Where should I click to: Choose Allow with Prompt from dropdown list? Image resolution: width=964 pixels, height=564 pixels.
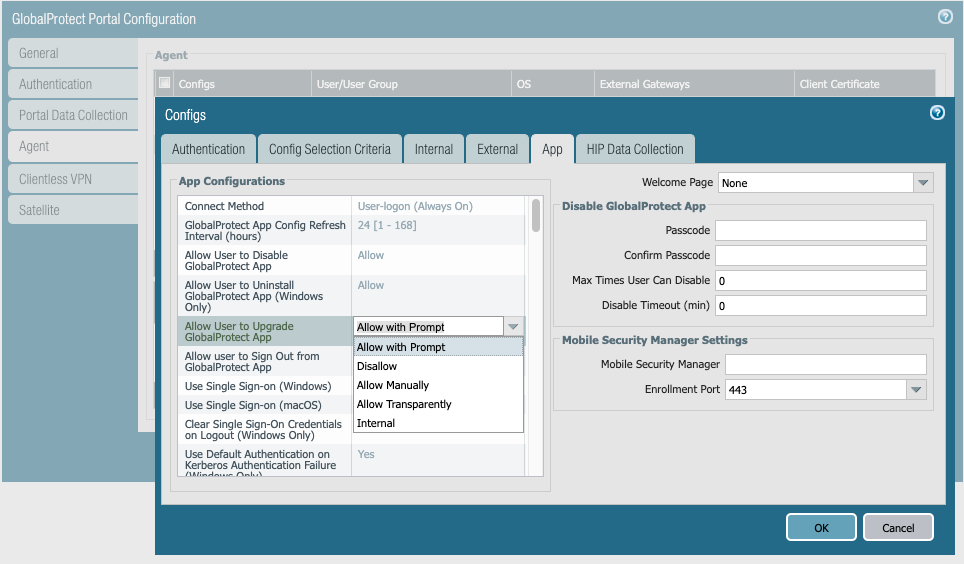[x=438, y=347]
